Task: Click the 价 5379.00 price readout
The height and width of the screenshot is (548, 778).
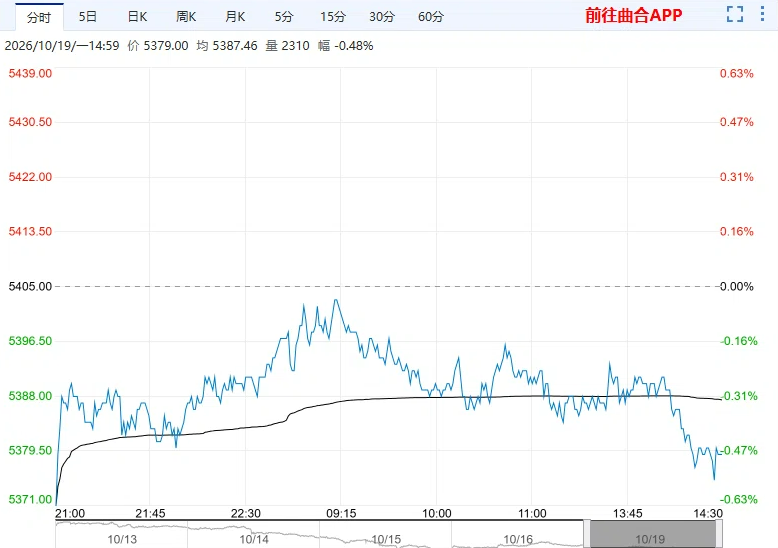Action: tap(158, 46)
